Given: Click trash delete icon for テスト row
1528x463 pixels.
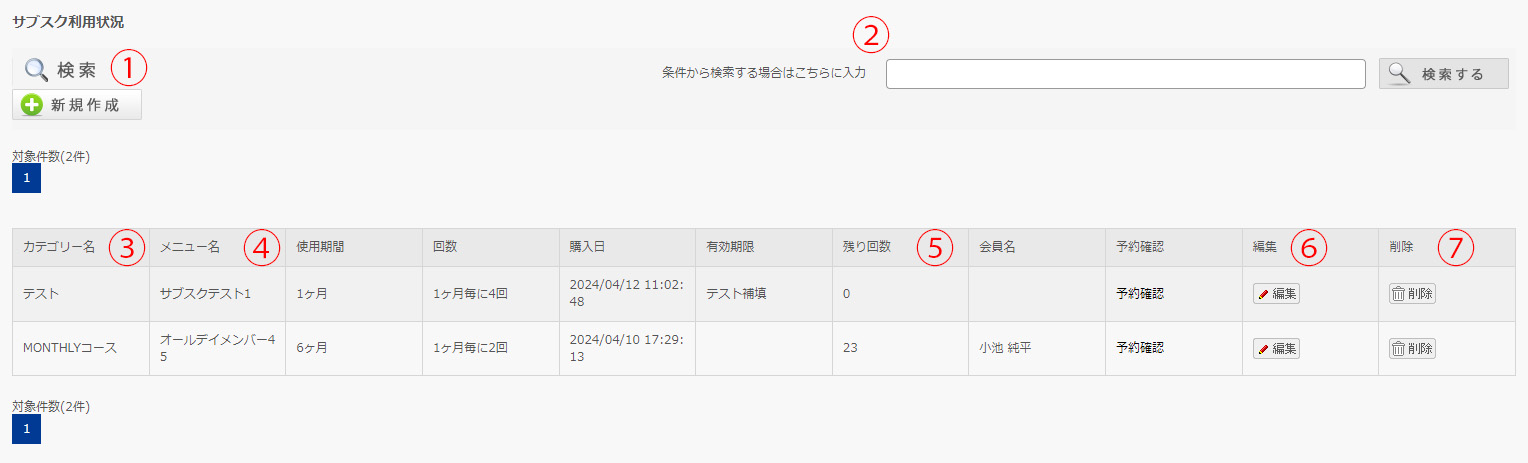Looking at the screenshot, I should [x=1398, y=294].
